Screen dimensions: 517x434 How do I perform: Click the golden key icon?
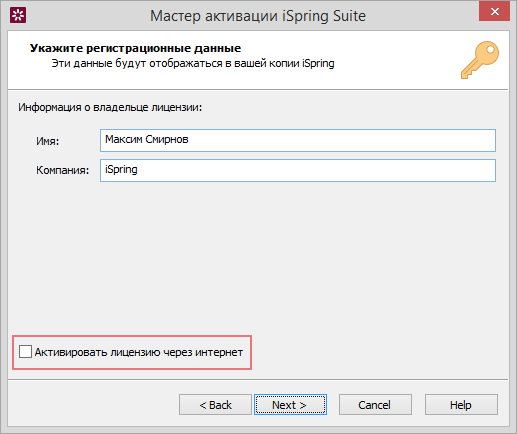pyautogui.click(x=480, y=60)
